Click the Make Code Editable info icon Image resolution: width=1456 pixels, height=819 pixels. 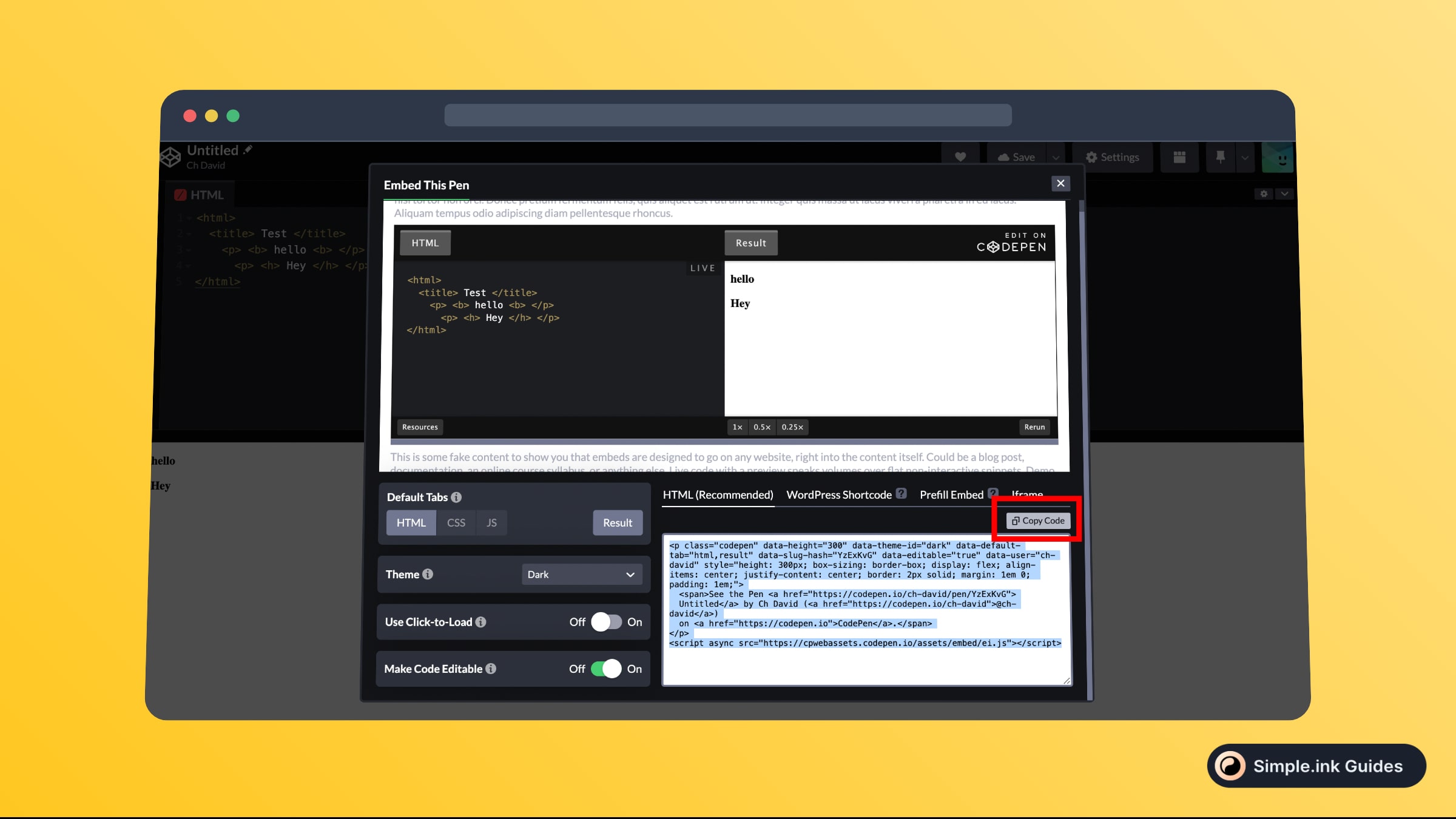click(x=491, y=669)
